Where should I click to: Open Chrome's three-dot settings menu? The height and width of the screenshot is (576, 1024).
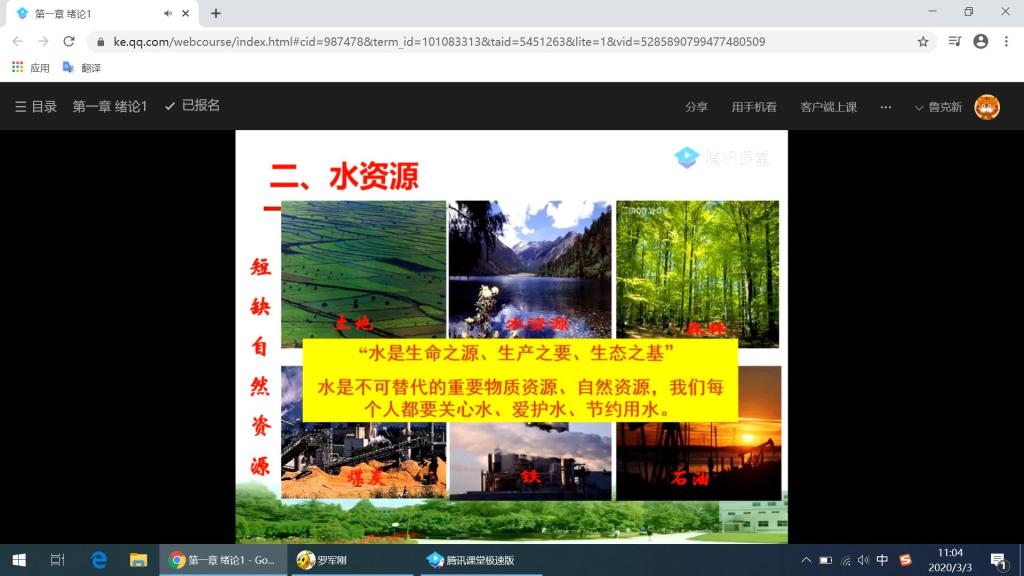click(1006, 42)
